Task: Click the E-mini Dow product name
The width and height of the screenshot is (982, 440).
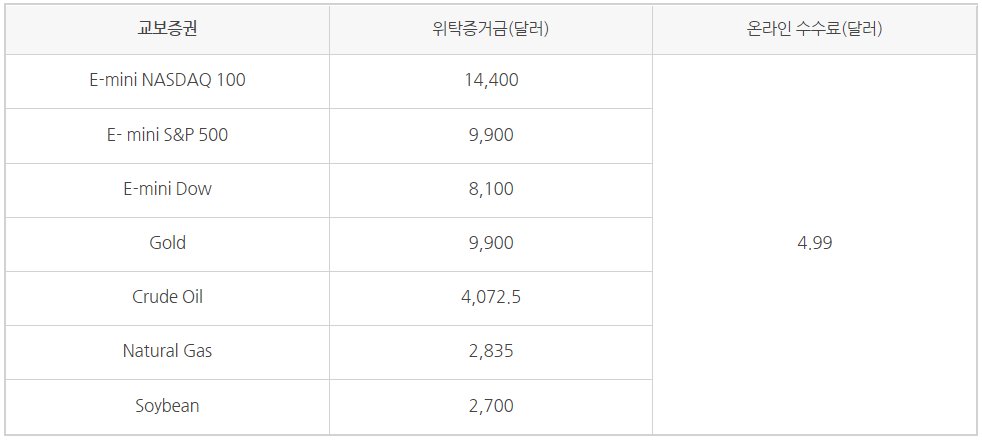Action: coord(167,189)
